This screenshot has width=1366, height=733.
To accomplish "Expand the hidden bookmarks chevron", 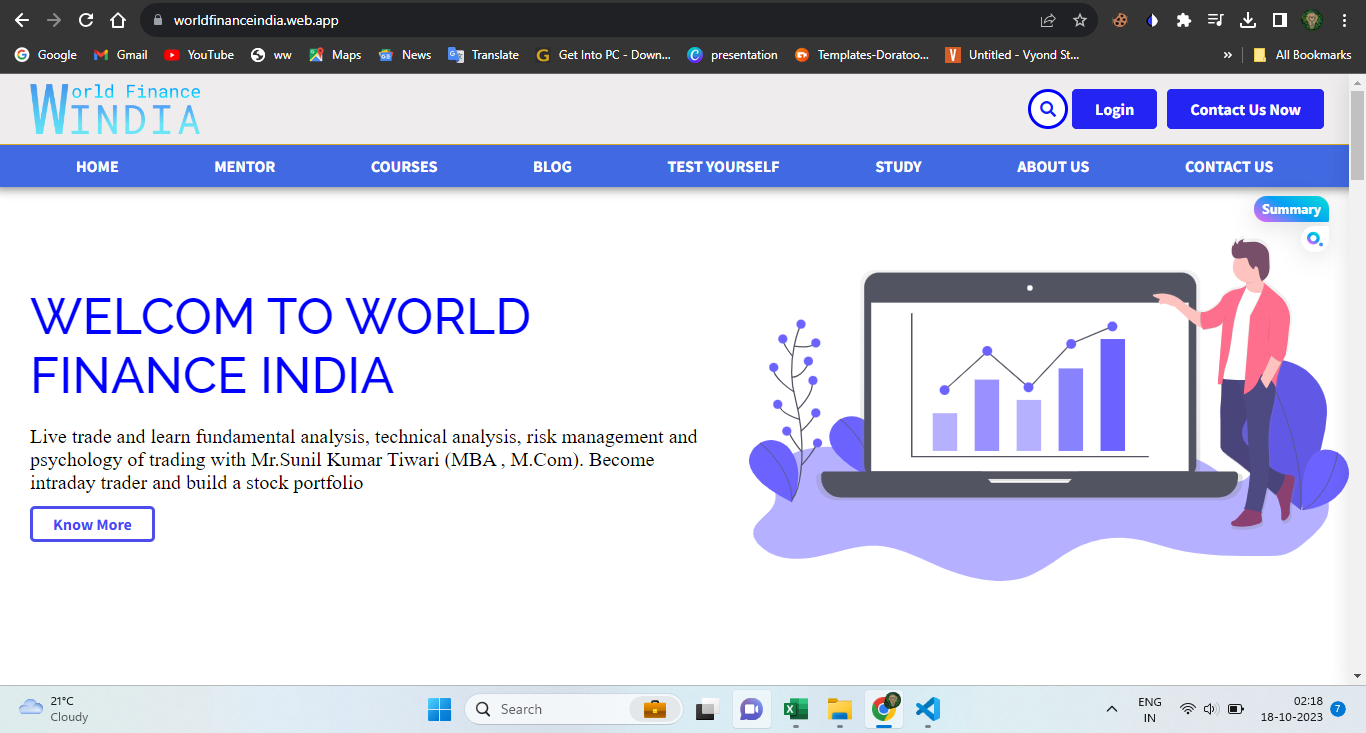I will click(1227, 55).
